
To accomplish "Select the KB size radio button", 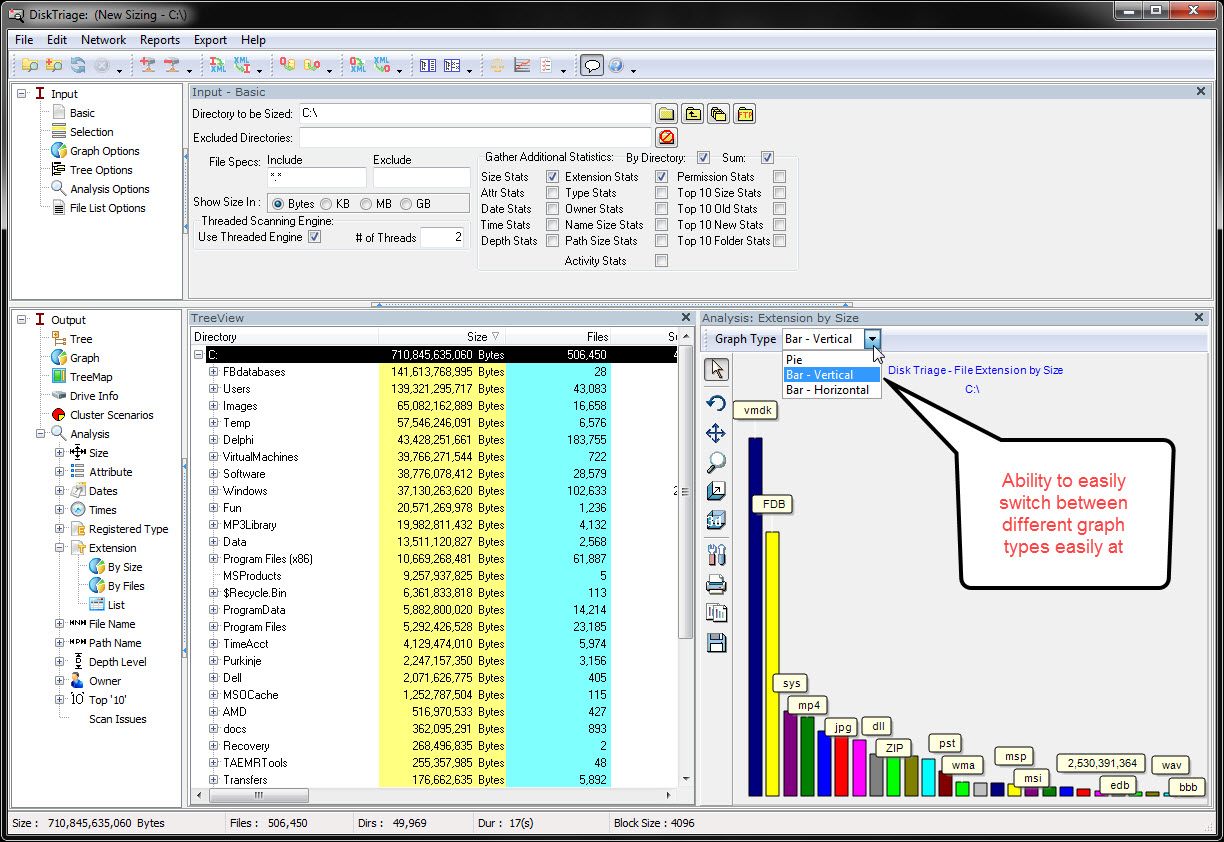I will click(x=326, y=204).
